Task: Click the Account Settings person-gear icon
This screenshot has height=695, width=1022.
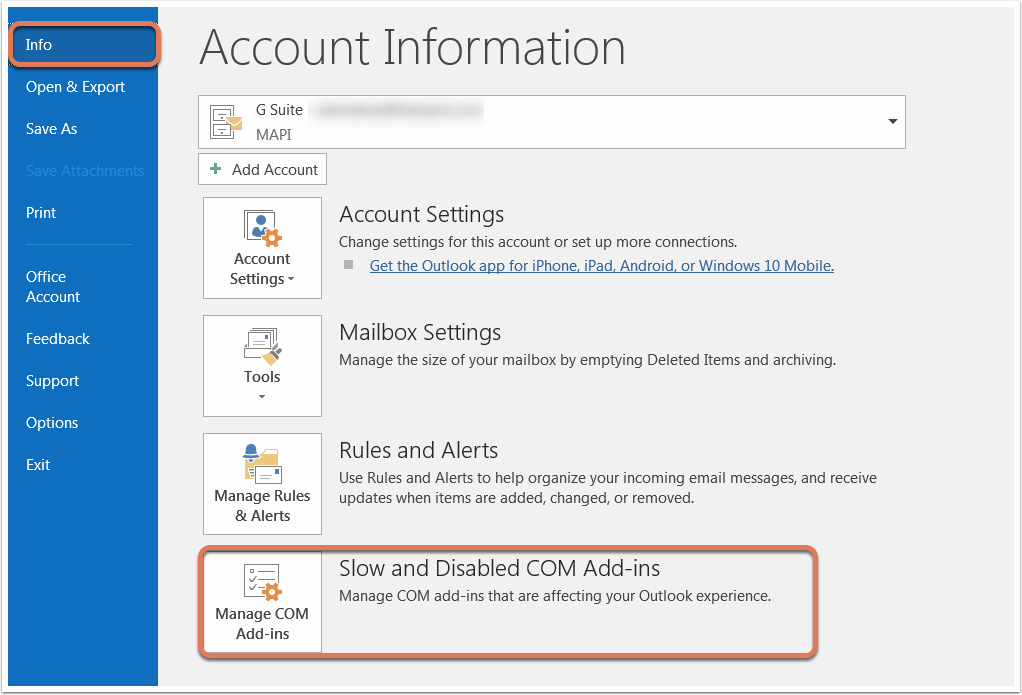Action: 263,228
